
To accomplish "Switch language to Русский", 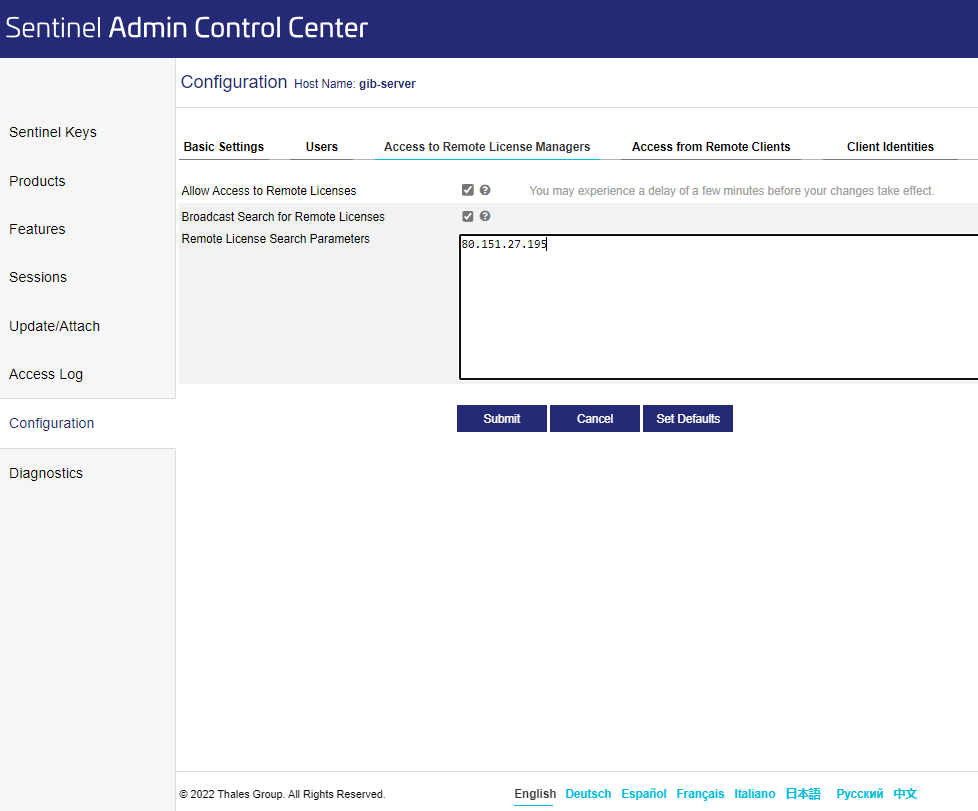I will [x=859, y=794].
